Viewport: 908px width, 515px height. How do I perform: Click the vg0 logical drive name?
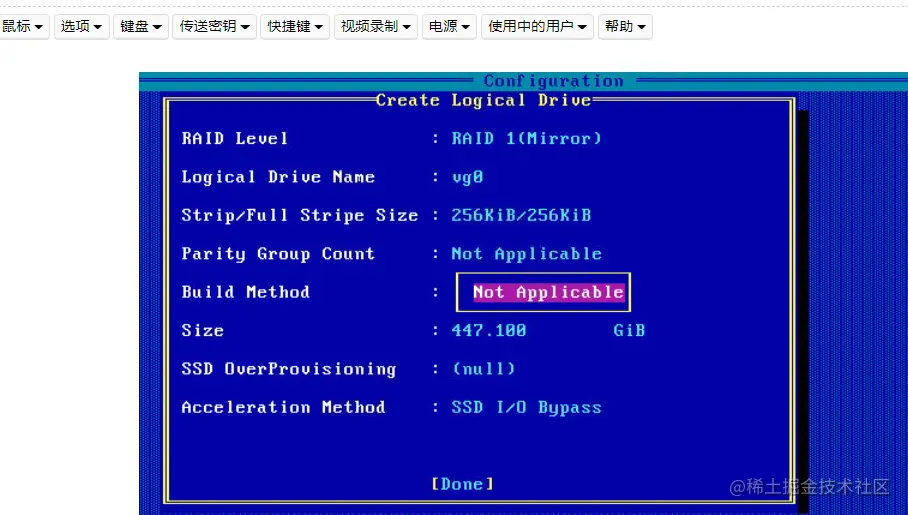pyautogui.click(x=467, y=177)
